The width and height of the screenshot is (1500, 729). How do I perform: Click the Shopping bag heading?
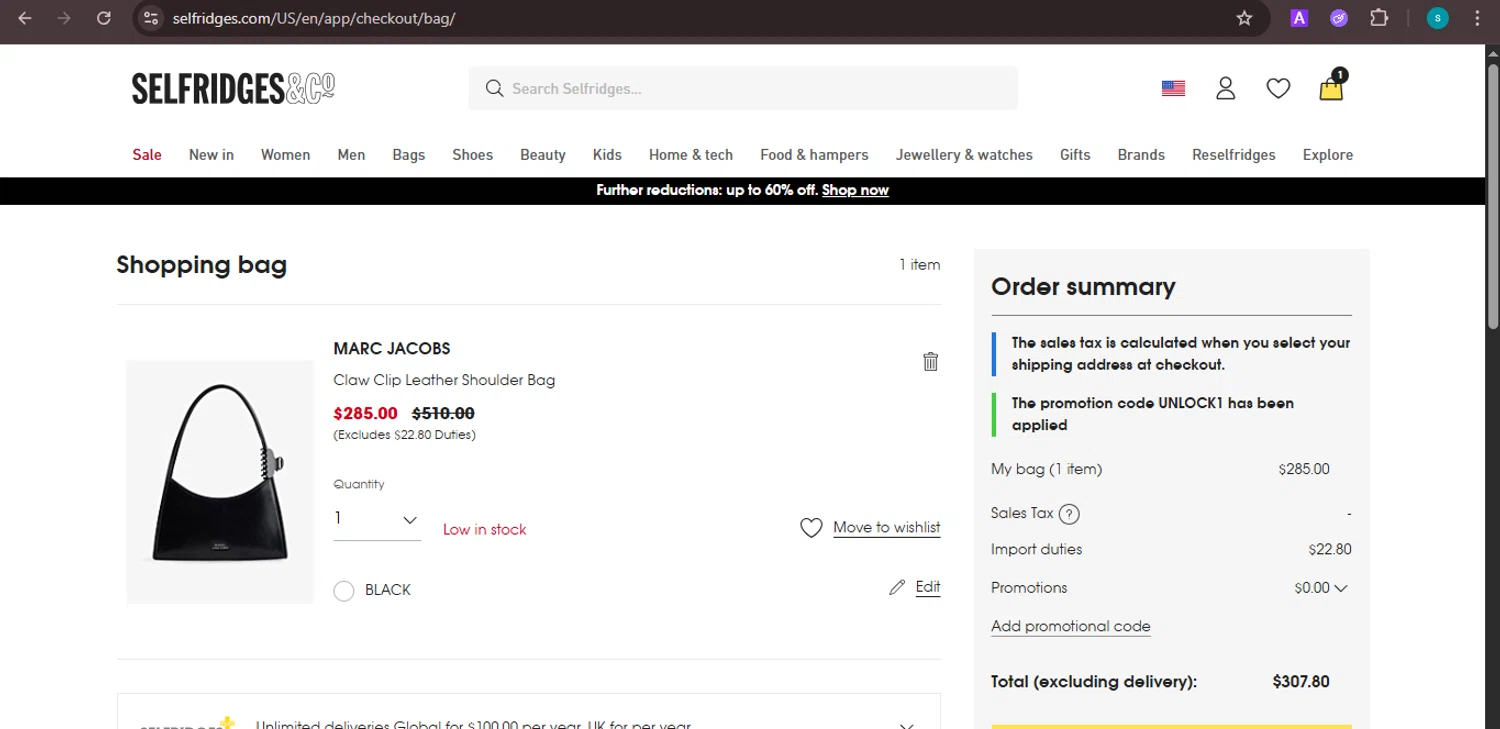202,265
